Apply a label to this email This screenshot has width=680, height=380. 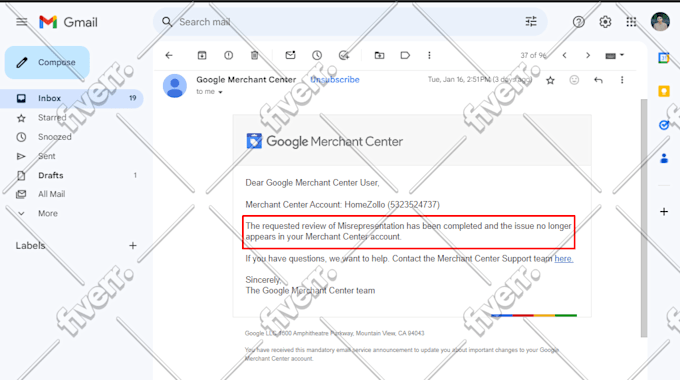(x=405, y=55)
